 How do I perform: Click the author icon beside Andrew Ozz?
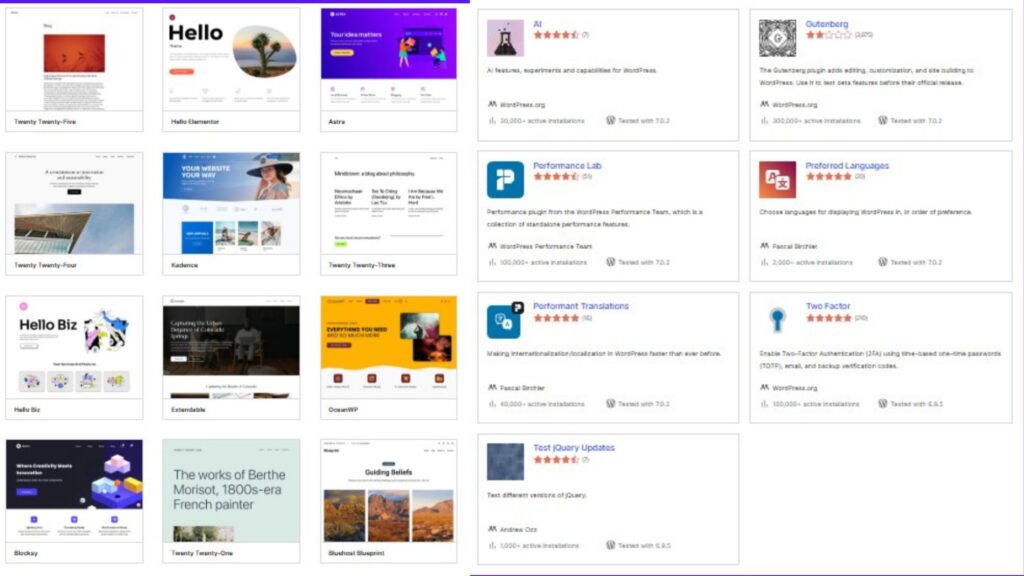click(x=492, y=529)
